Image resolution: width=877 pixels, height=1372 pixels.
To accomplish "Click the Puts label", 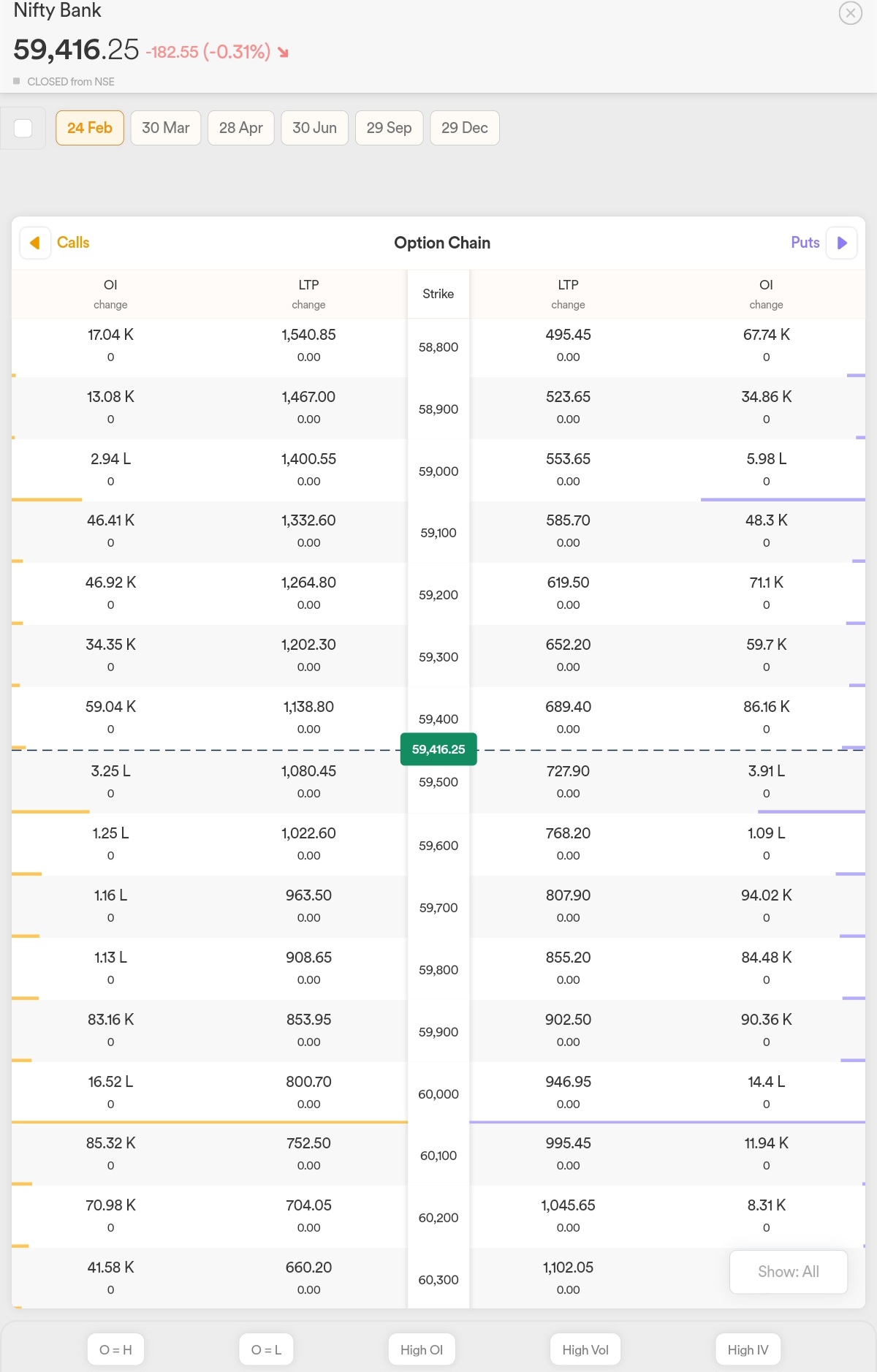I will (805, 243).
